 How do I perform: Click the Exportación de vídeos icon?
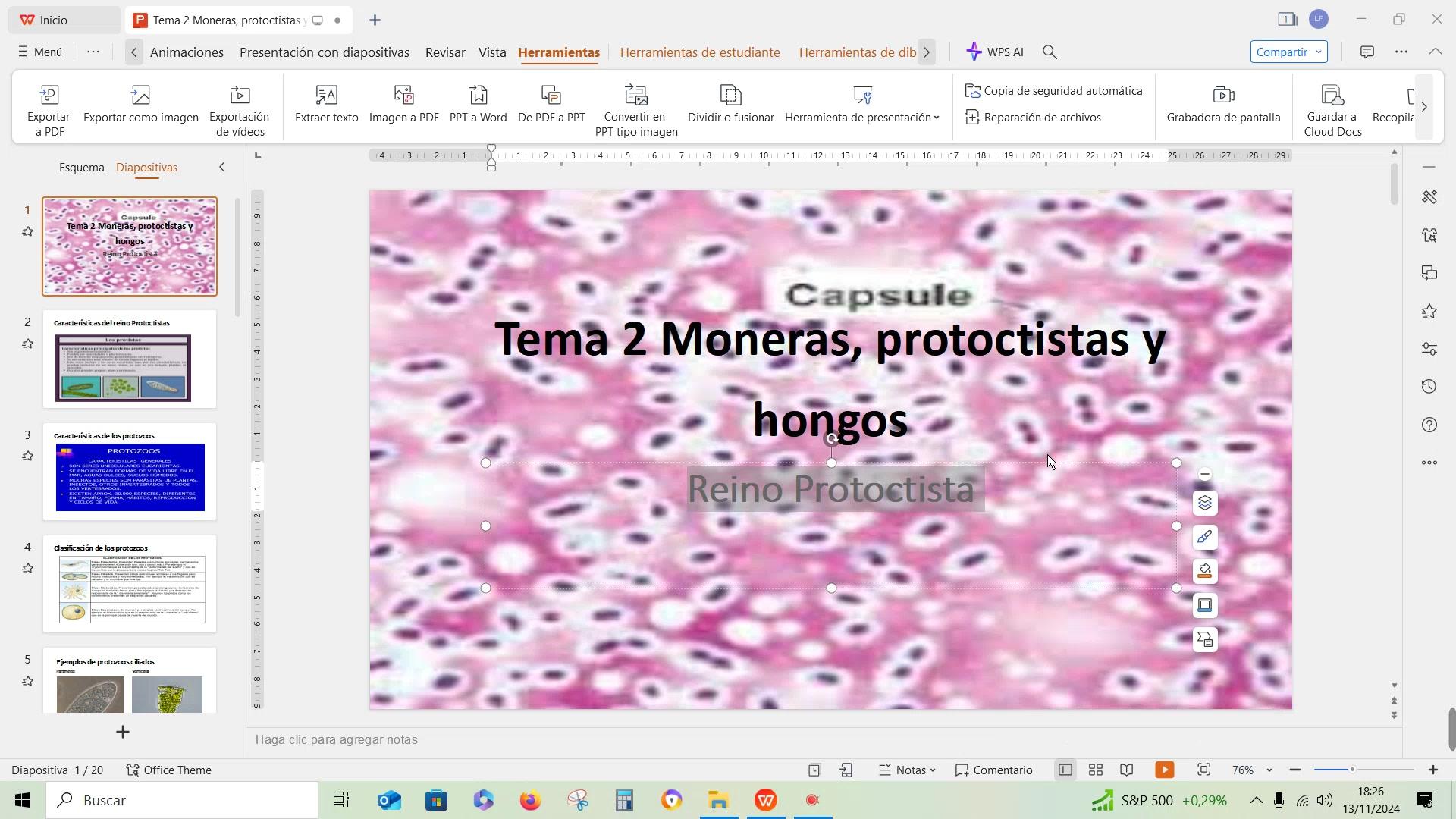(240, 96)
